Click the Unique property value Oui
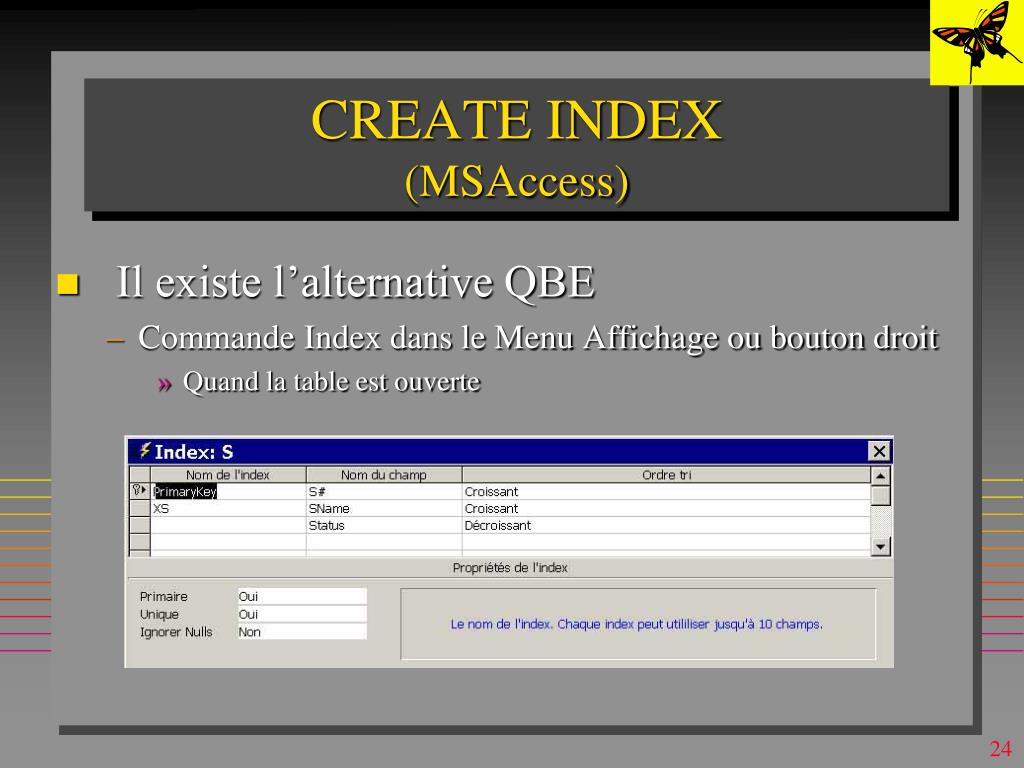Screen dimensions: 1024x768 point(302,614)
